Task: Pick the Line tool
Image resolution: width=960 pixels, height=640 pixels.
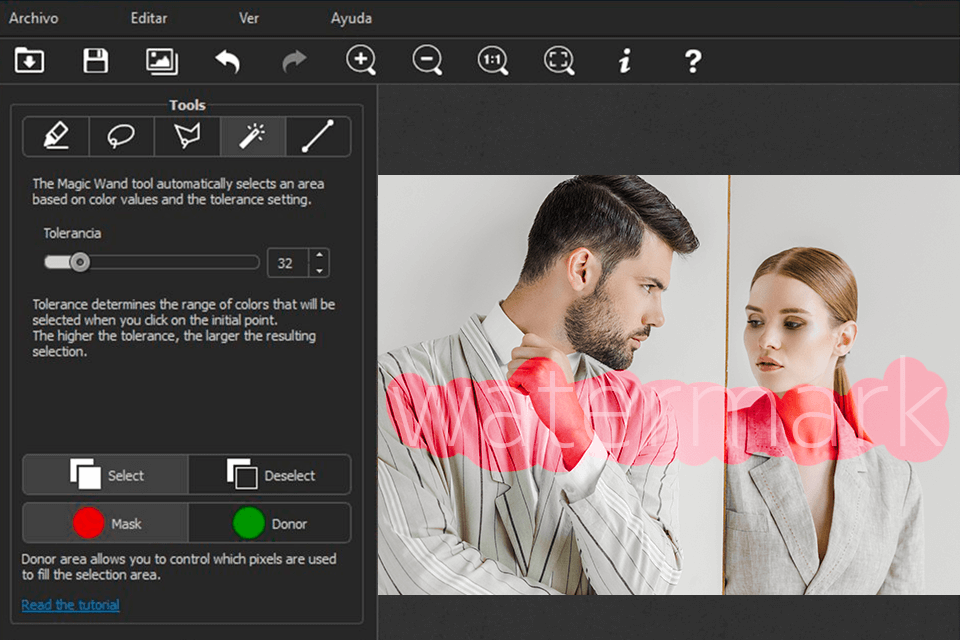Action: [317, 137]
